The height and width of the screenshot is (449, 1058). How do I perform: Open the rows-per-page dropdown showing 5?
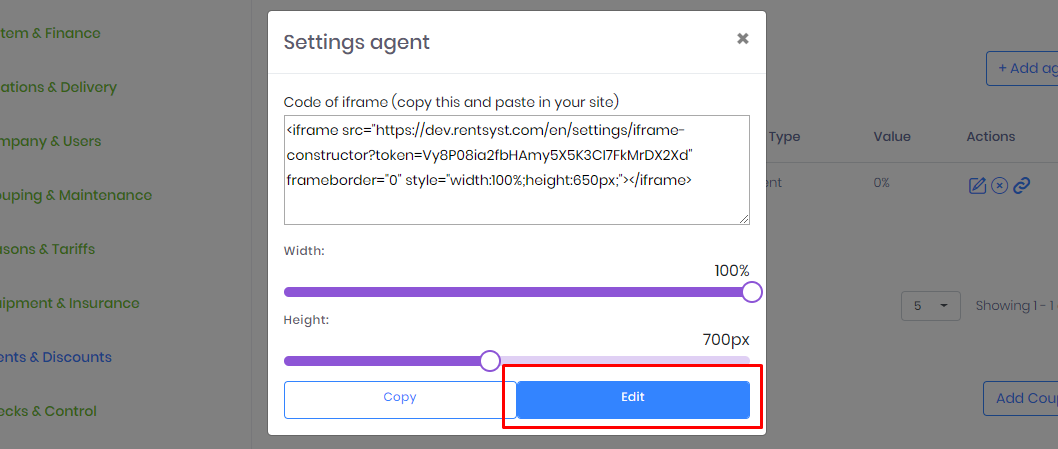(x=930, y=306)
